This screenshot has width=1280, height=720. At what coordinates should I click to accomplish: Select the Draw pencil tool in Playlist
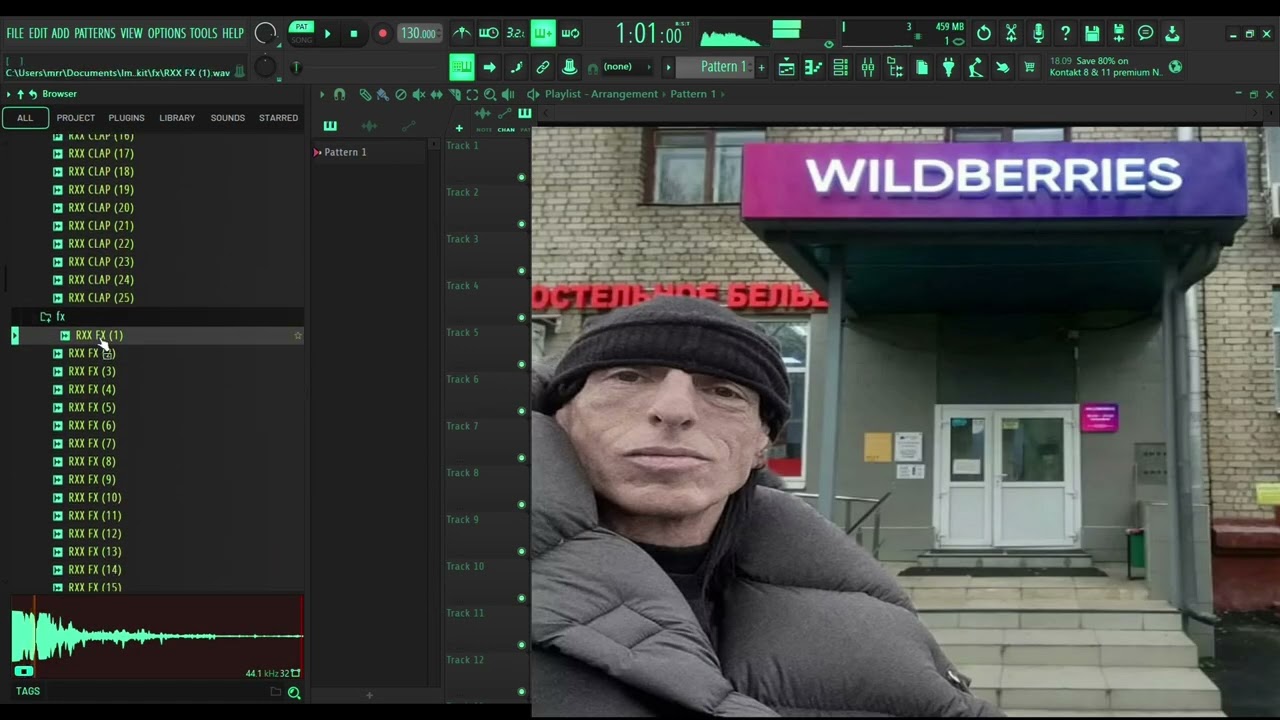[x=365, y=94]
